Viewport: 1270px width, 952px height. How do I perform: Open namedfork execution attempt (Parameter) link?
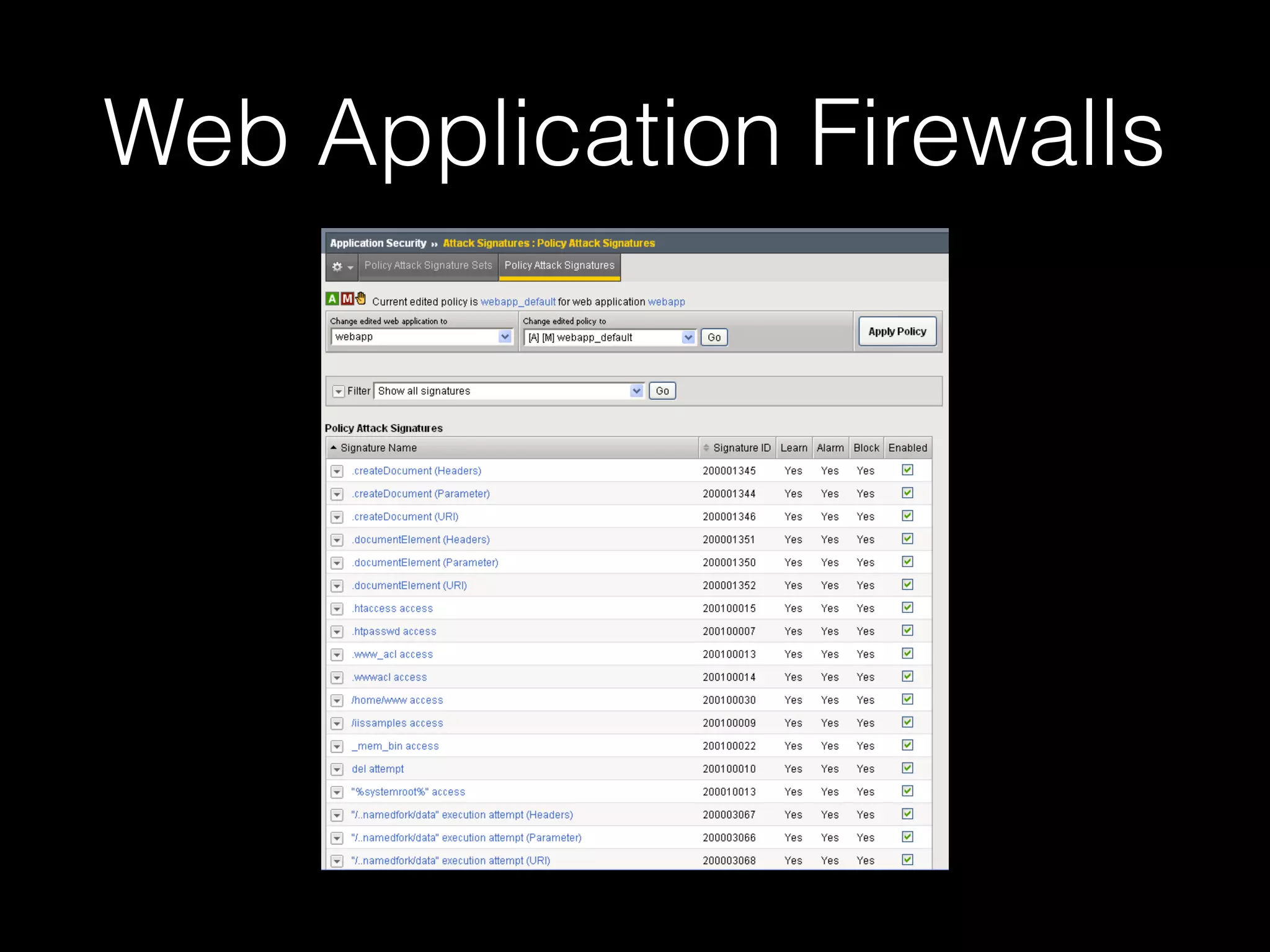[x=466, y=838]
